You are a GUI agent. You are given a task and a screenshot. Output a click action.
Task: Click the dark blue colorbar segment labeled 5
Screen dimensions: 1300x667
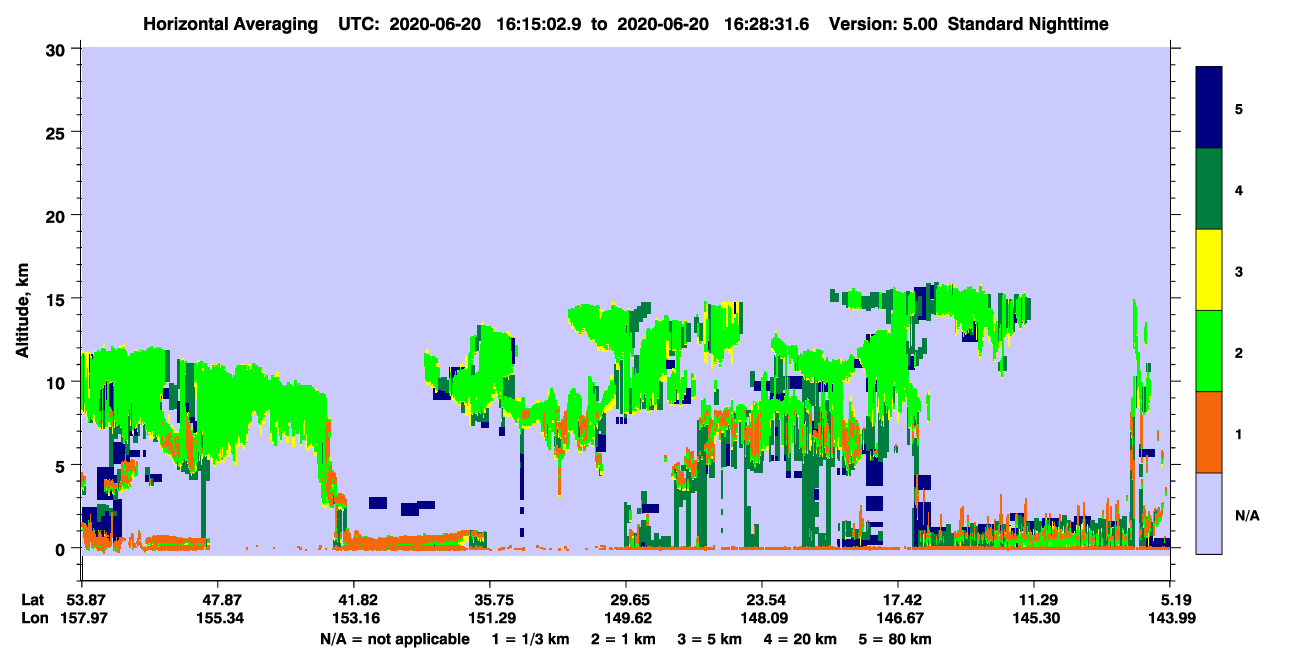coord(1209,108)
